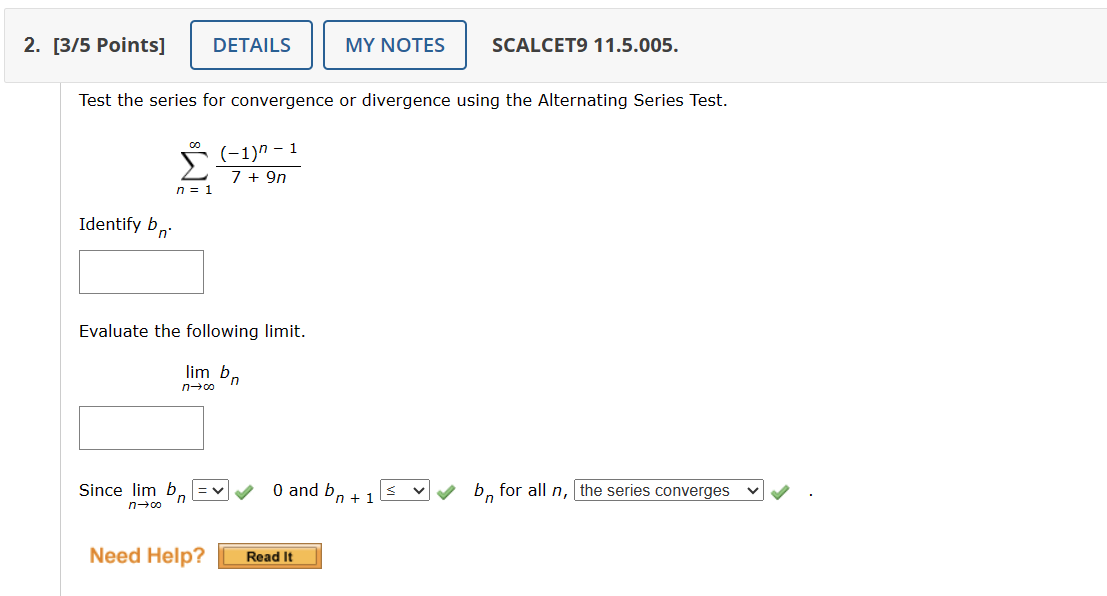Click the green checkmark beside the equals dropdown

(x=243, y=491)
